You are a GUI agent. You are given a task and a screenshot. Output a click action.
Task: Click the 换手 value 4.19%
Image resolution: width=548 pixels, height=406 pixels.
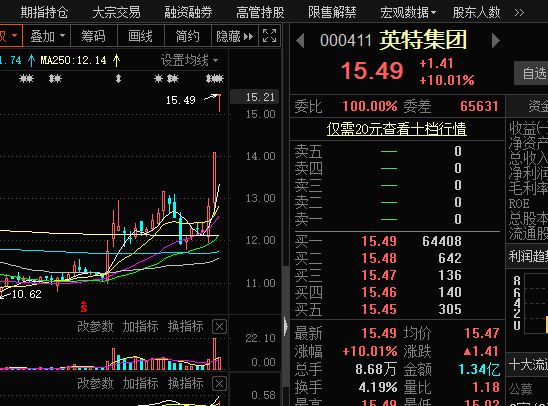tap(378, 387)
